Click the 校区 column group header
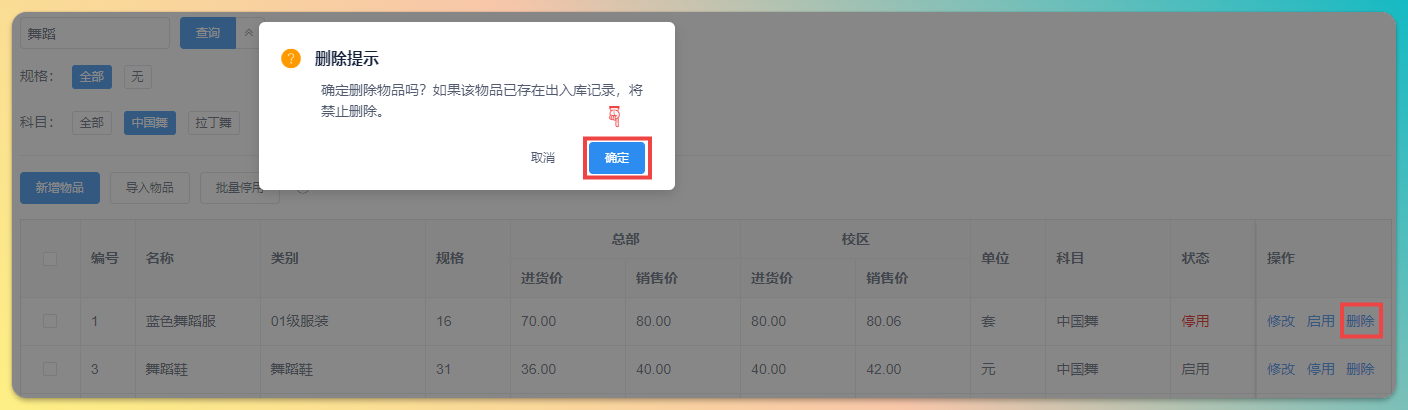The image size is (1408, 410). 856,239
